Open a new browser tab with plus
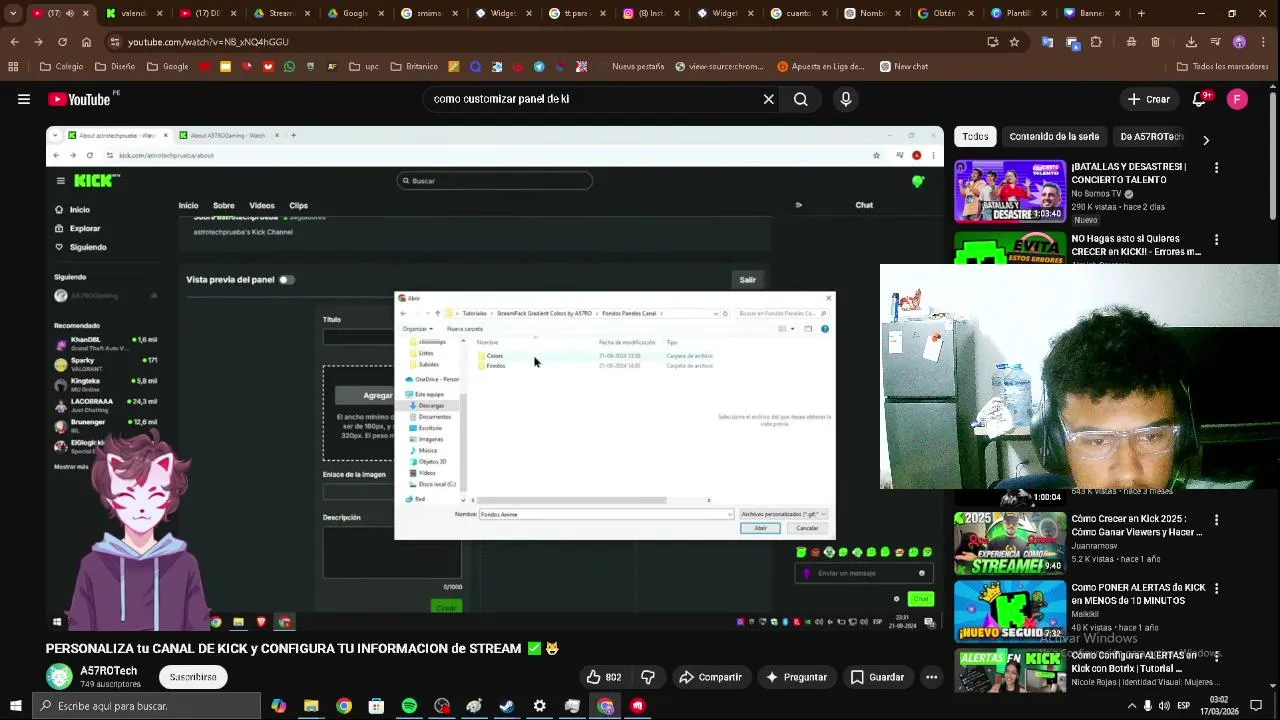The height and width of the screenshot is (720, 1280). [x=1141, y=13]
